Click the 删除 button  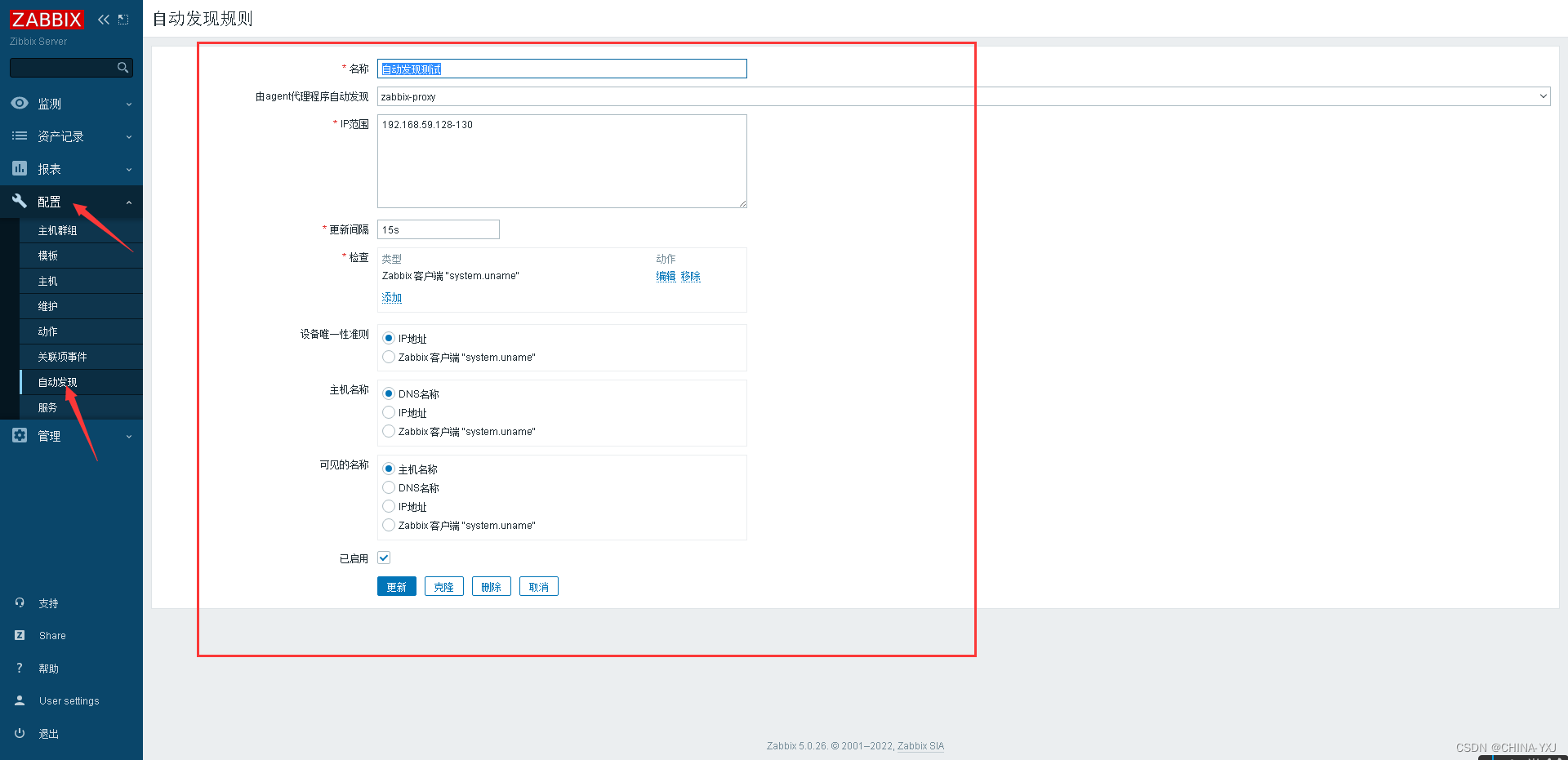coord(492,586)
